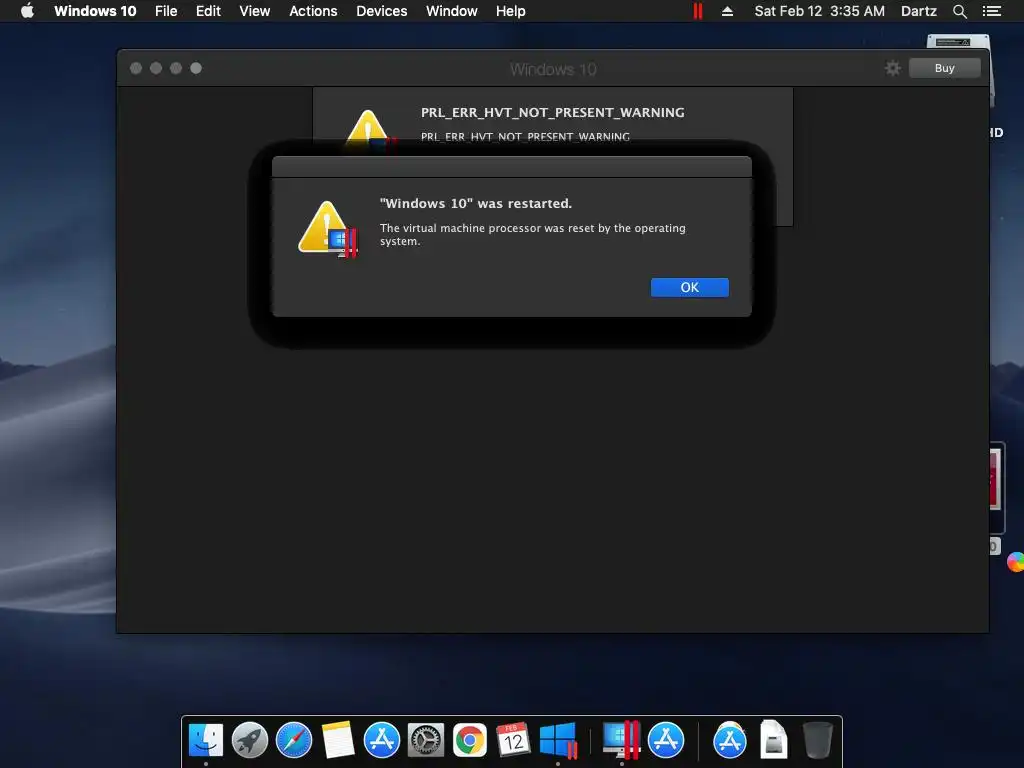Launch Google Chrome from the Dock
The image size is (1024, 768).
[x=470, y=740]
